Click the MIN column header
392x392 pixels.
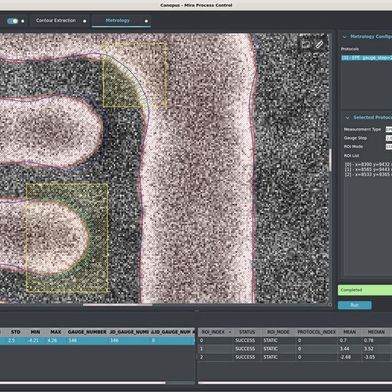click(35, 332)
